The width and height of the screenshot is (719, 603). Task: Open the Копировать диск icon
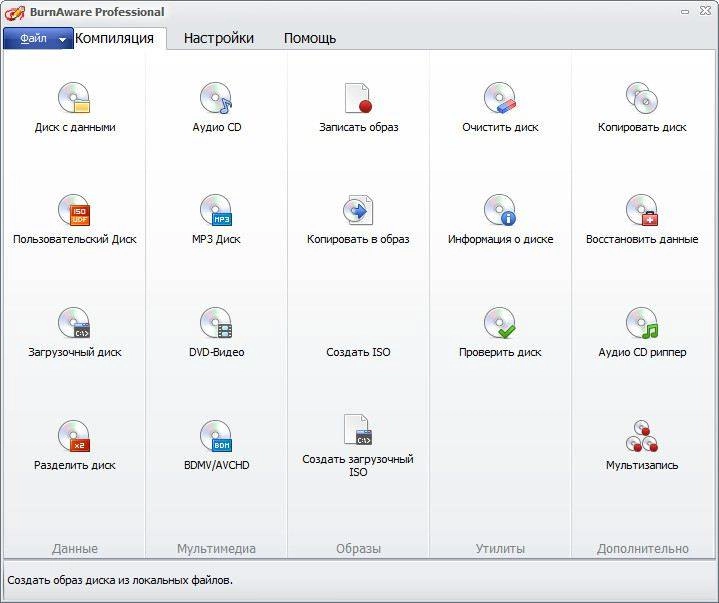[x=642, y=98]
